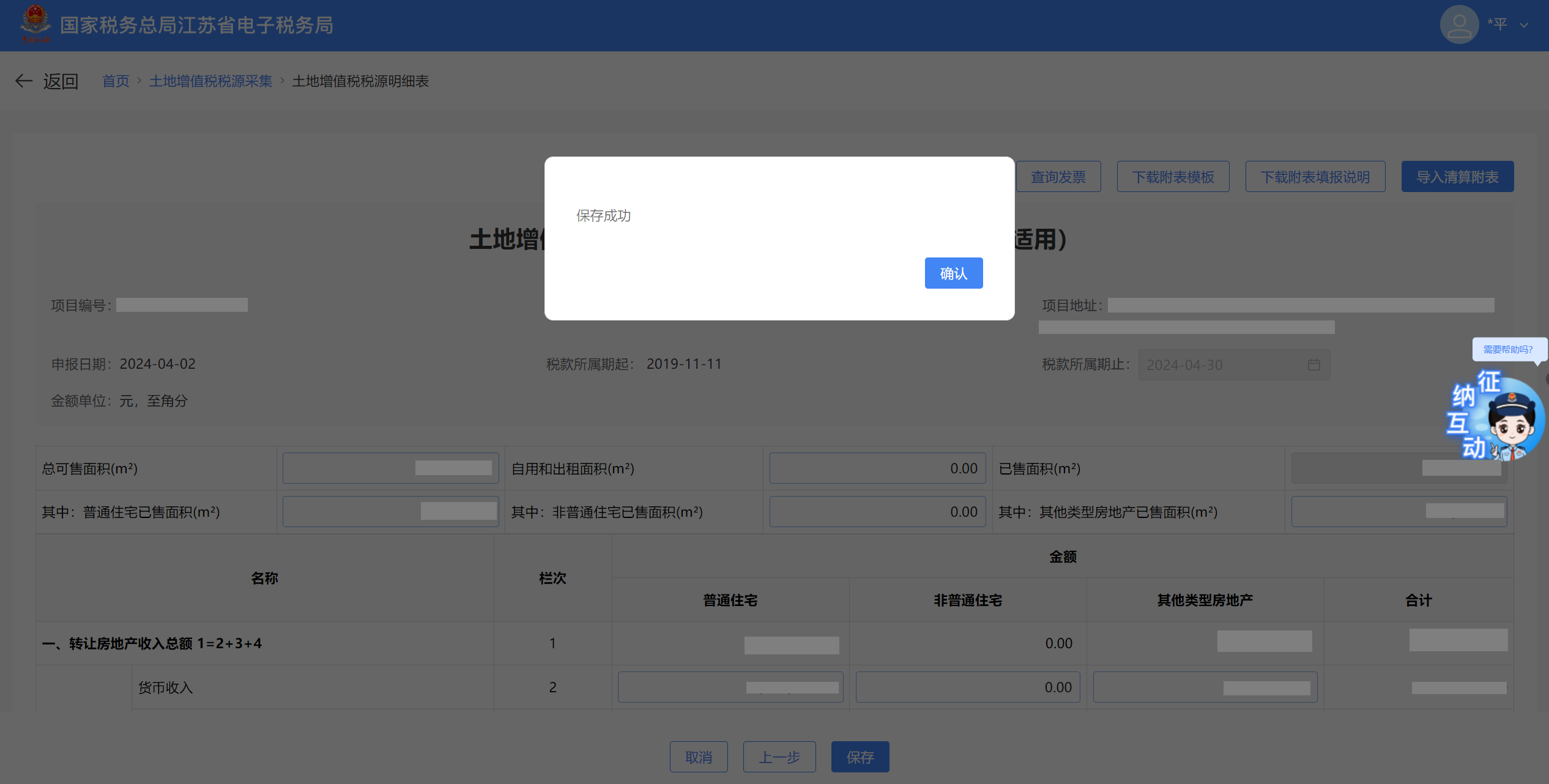This screenshot has width=1549, height=784.
Task: Open calendar icon in 税款所属期止 field
Action: (x=1313, y=365)
